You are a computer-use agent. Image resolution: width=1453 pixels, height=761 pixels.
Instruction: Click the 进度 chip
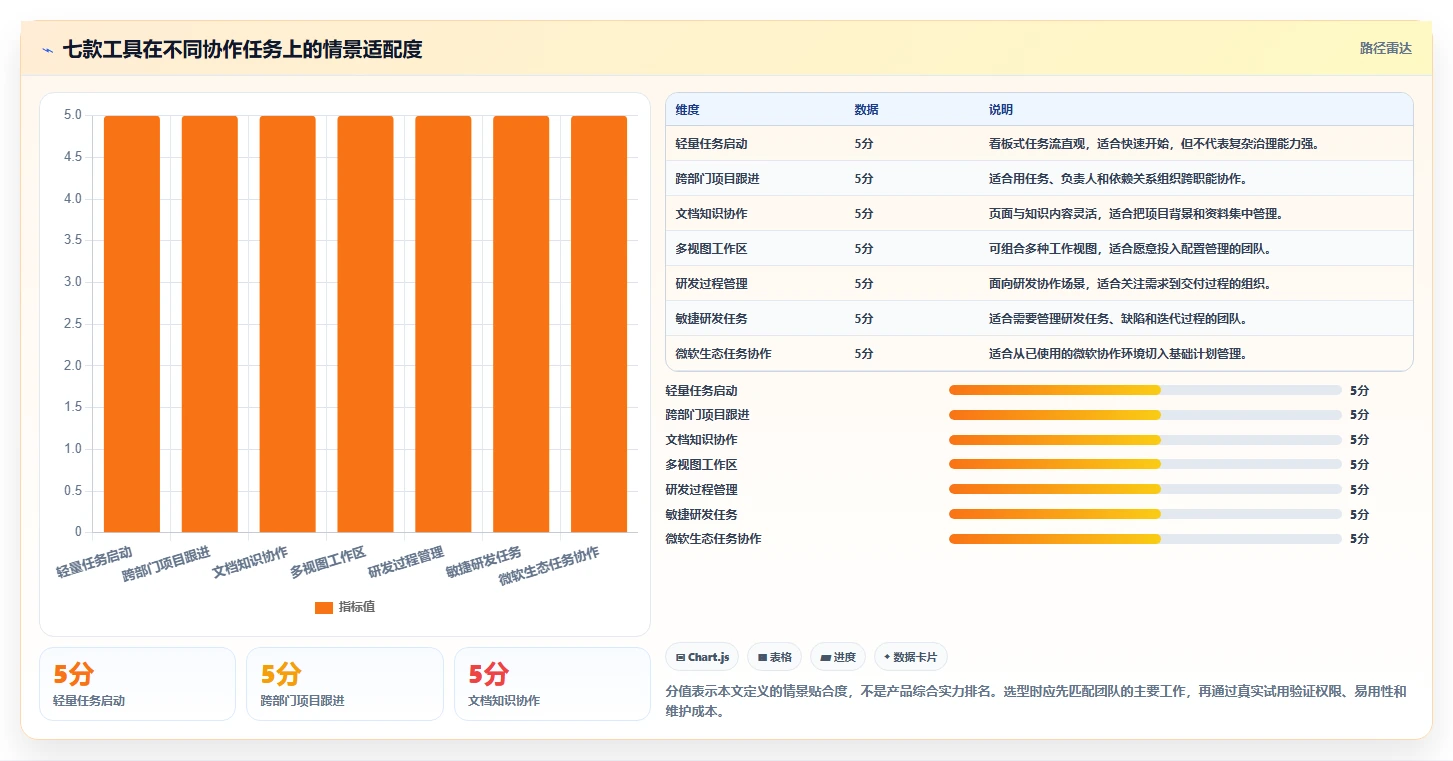tap(838, 657)
